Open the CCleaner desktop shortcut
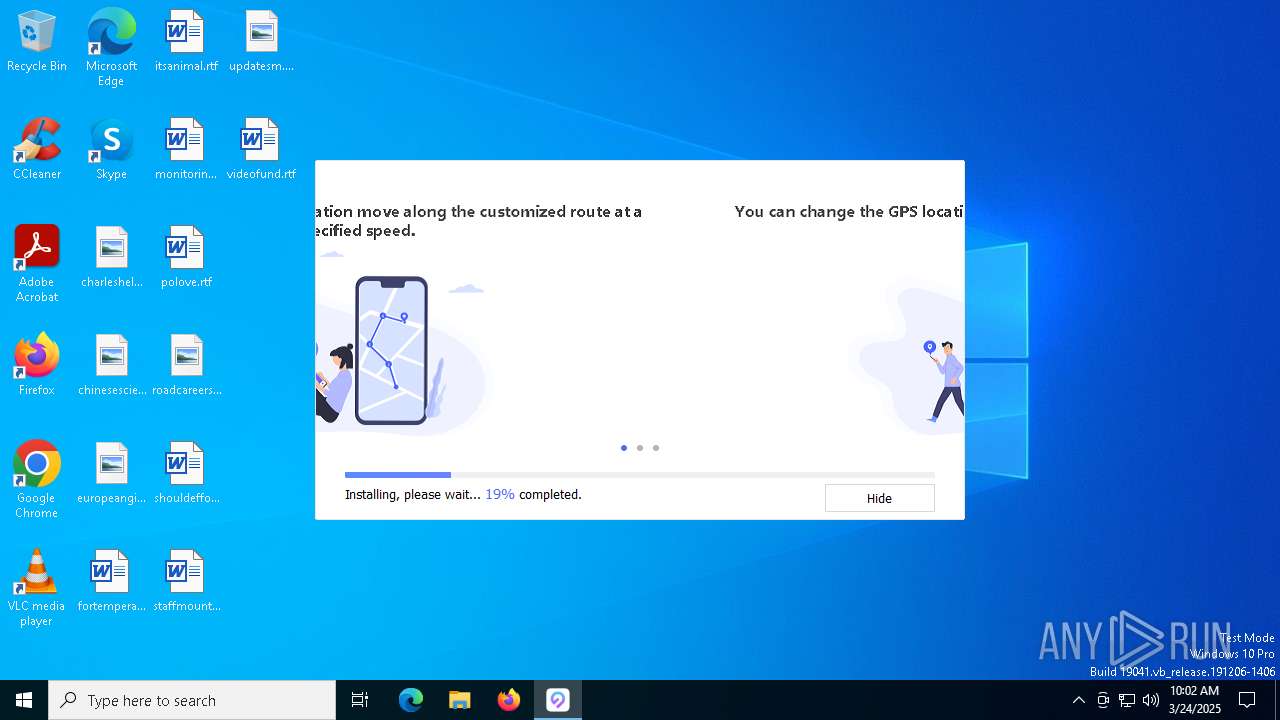This screenshot has height=720, width=1280. [37, 150]
